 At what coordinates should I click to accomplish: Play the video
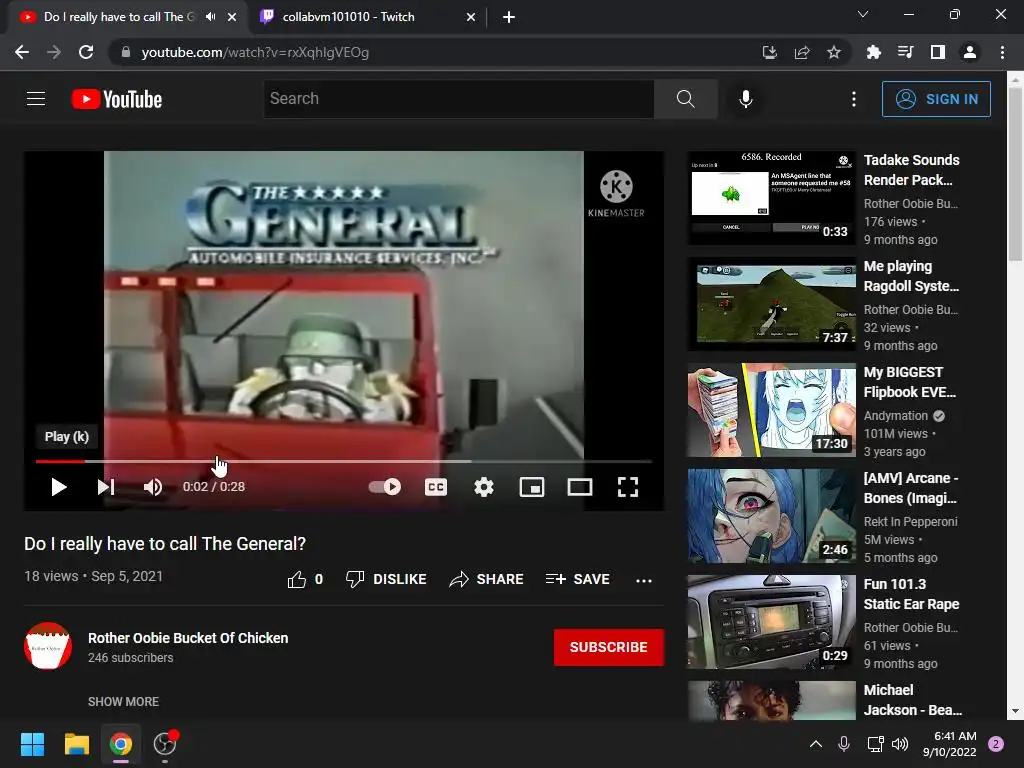click(59, 487)
